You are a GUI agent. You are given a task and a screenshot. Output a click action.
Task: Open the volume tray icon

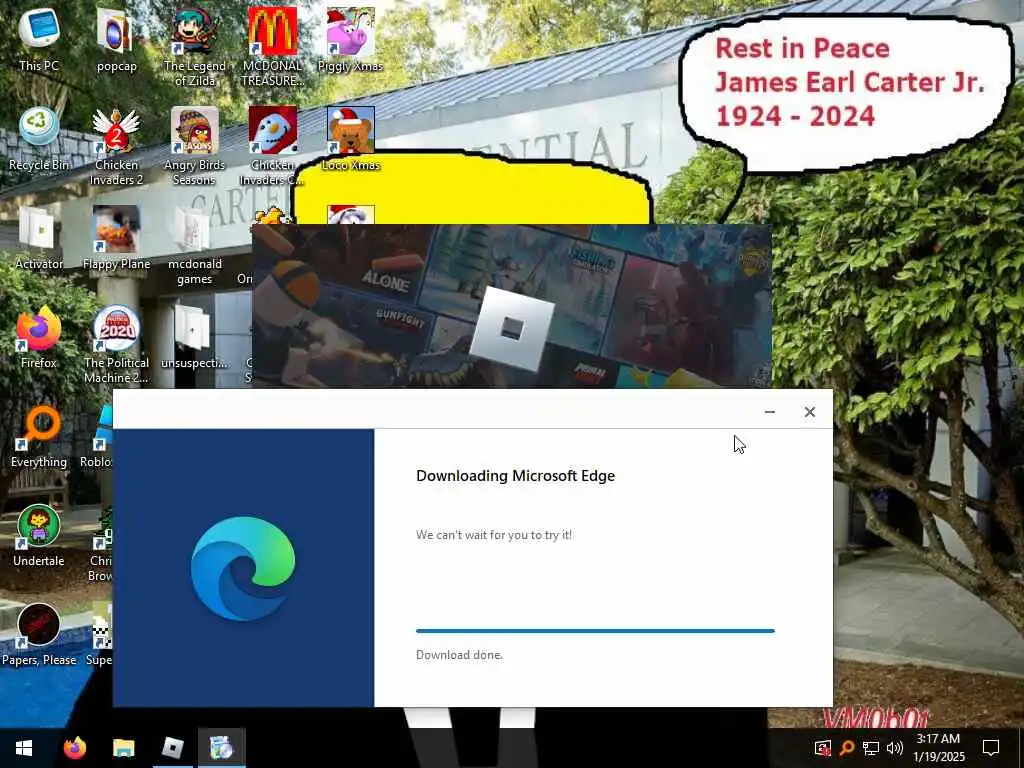point(895,748)
